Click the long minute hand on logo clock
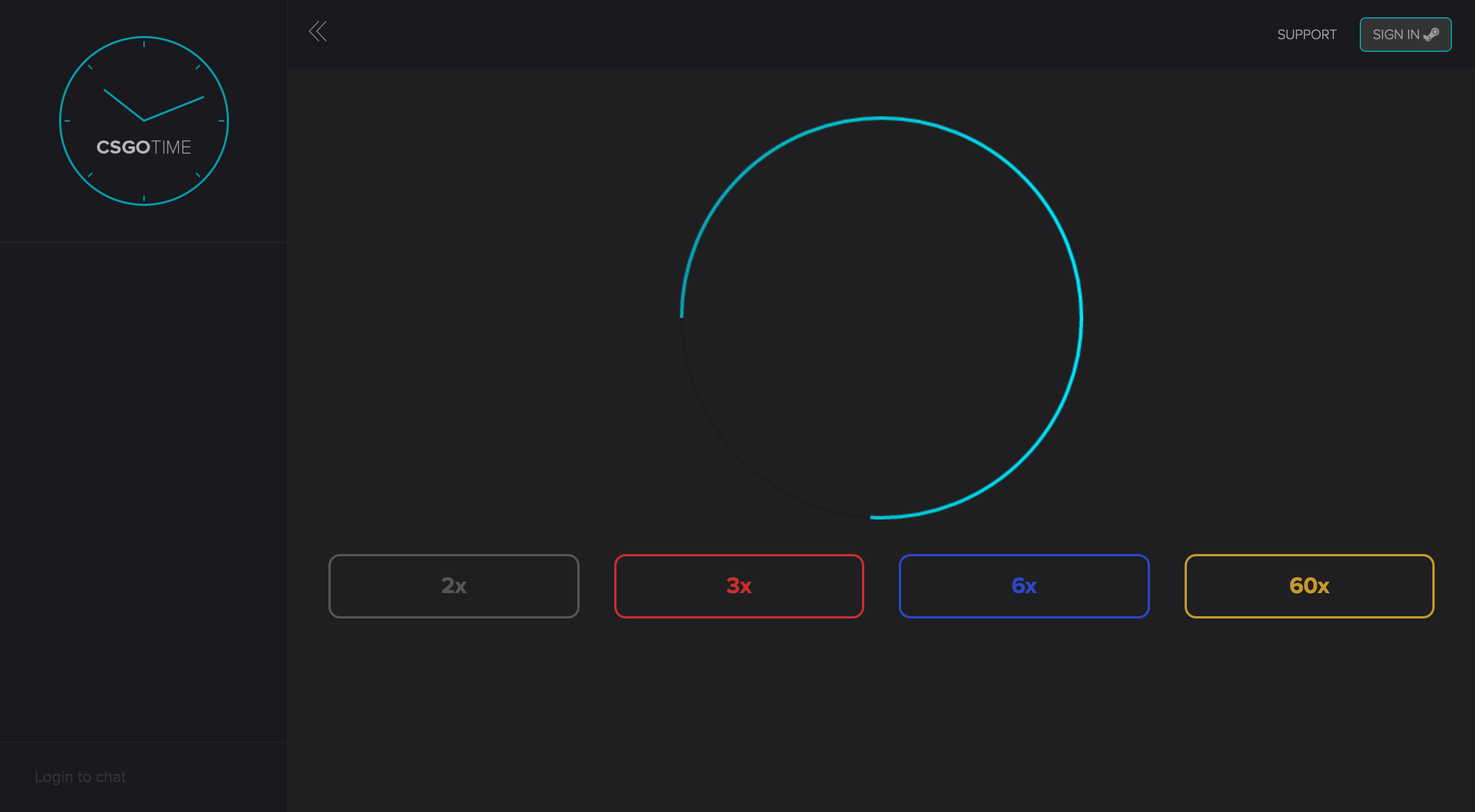Viewport: 1475px width, 812px height. coord(175,108)
